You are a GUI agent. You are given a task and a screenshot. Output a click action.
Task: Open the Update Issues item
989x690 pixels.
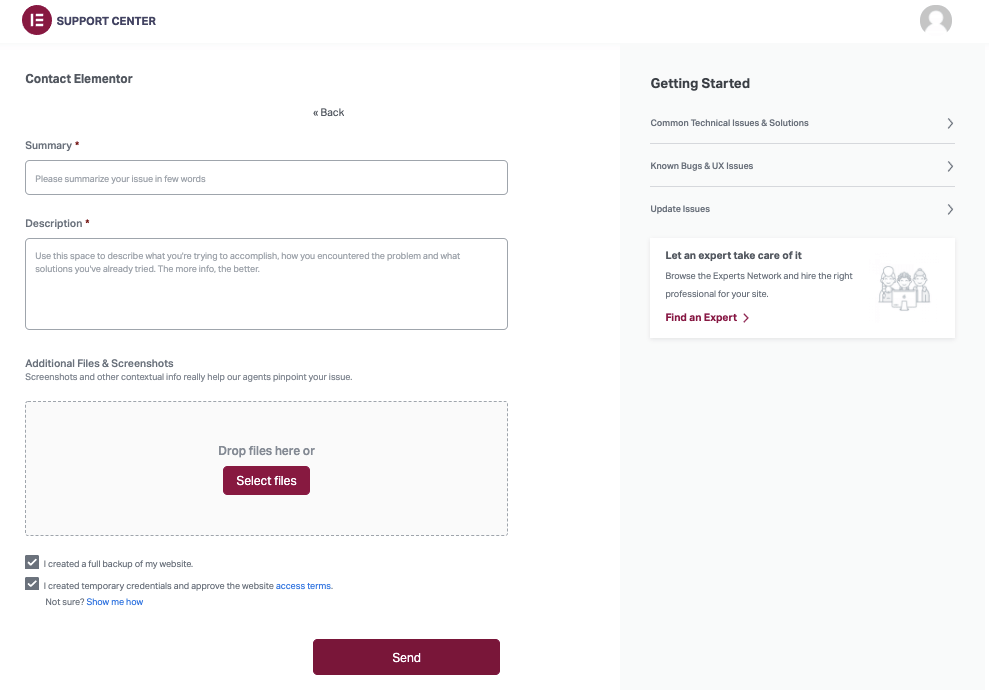(x=680, y=209)
